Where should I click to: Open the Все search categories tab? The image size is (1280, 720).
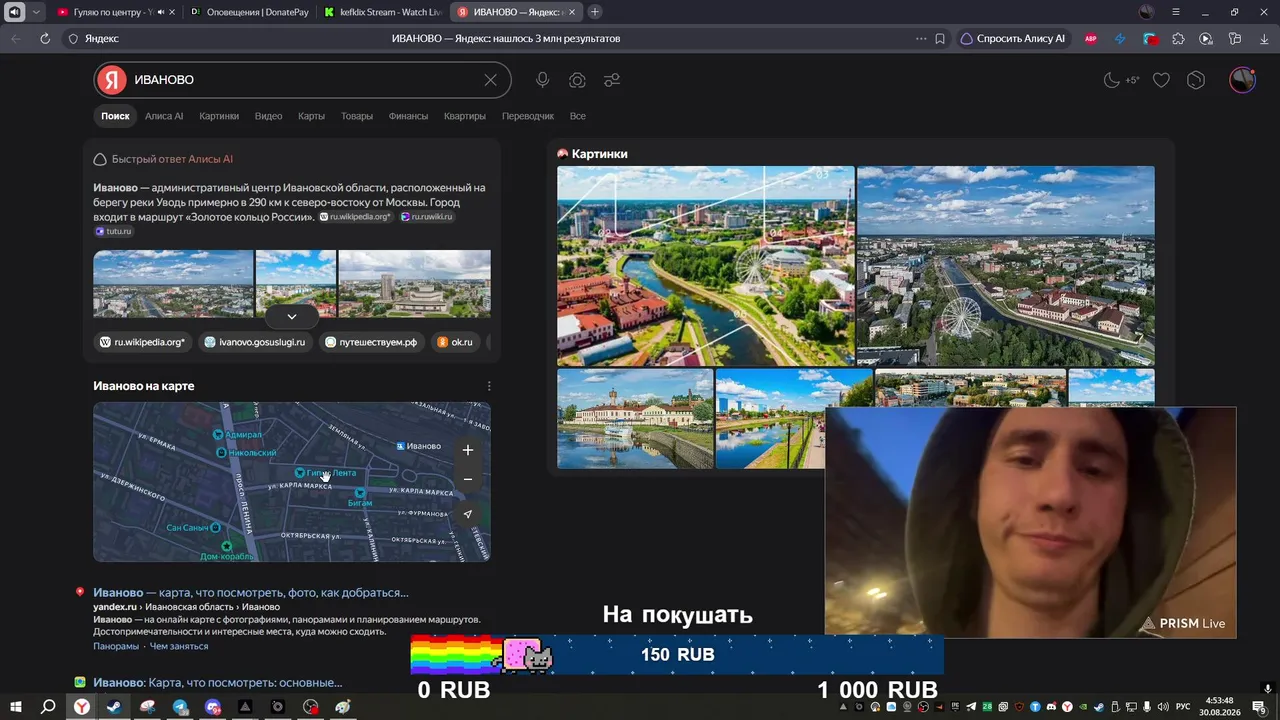point(578,116)
